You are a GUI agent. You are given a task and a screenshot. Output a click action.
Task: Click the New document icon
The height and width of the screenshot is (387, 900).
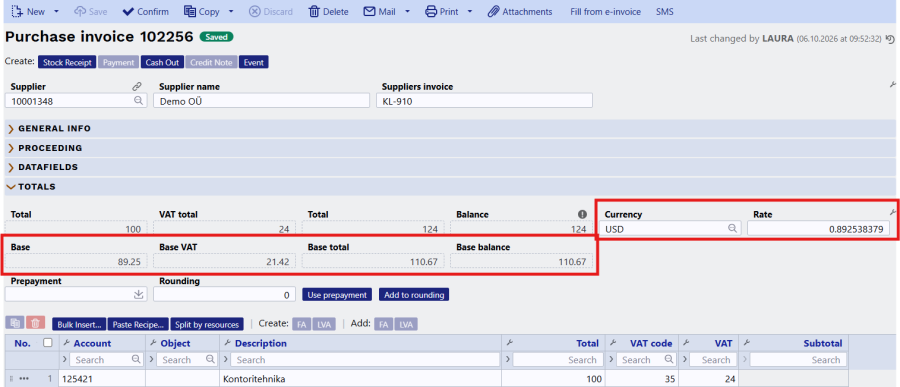pyautogui.click(x=17, y=11)
